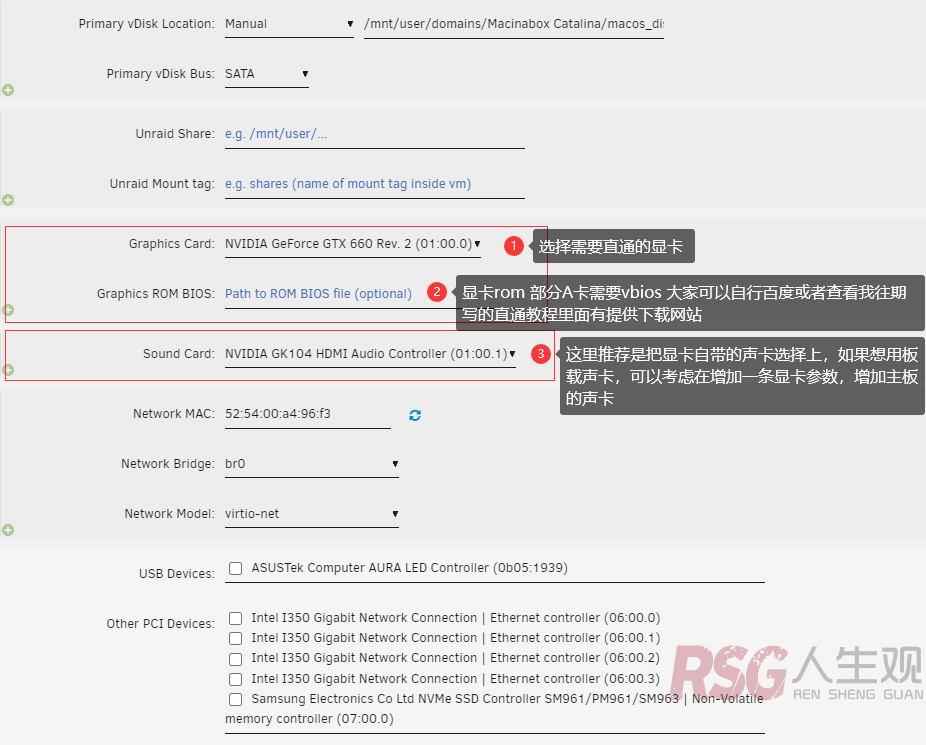Click the Network MAC address field
Screen dimensions: 926x745
tap(308, 414)
